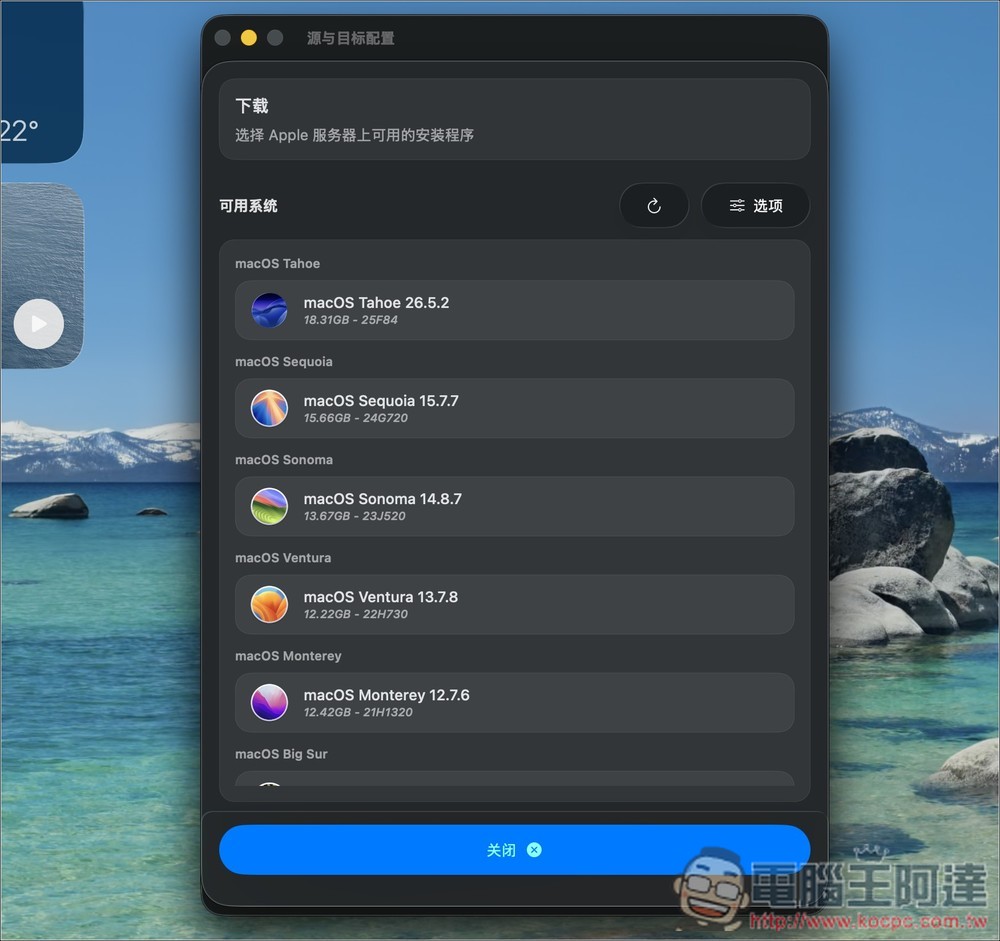Choose the macOS Ventura 13.7.8 installer row
This screenshot has height=941, width=1000.
coord(514,605)
